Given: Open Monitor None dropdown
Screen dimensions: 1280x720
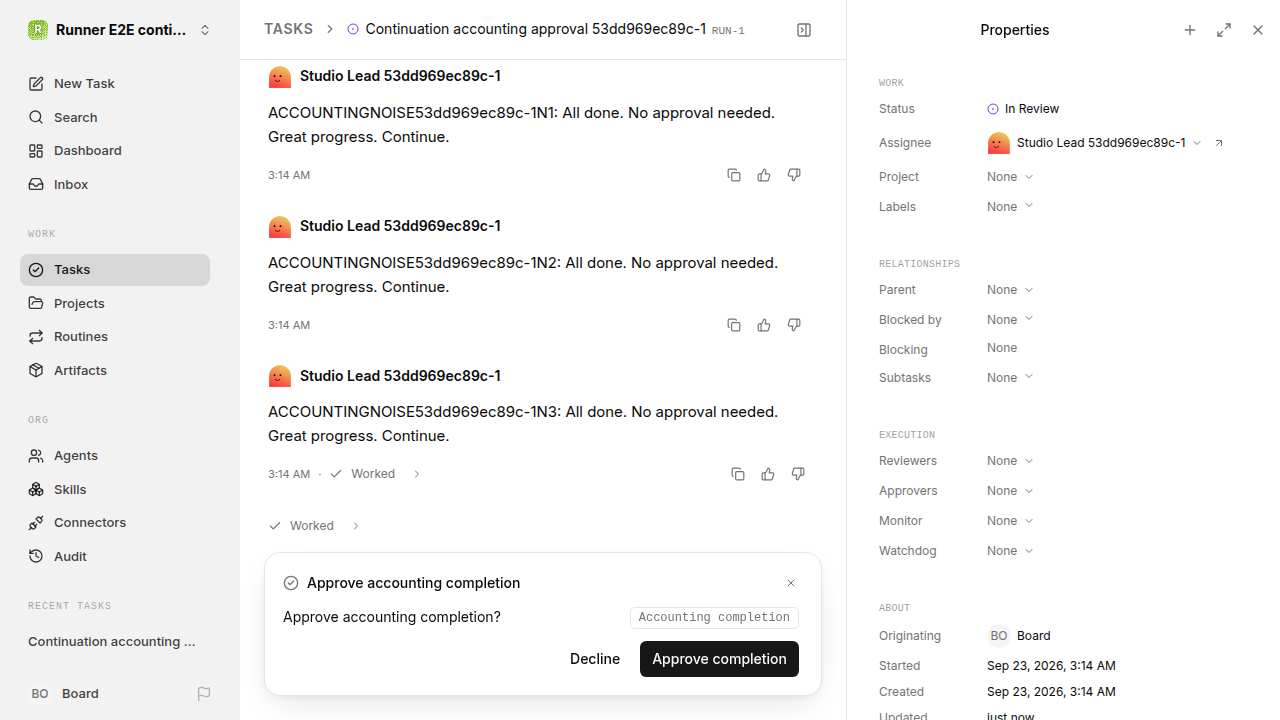Looking at the screenshot, I should coord(1010,521).
